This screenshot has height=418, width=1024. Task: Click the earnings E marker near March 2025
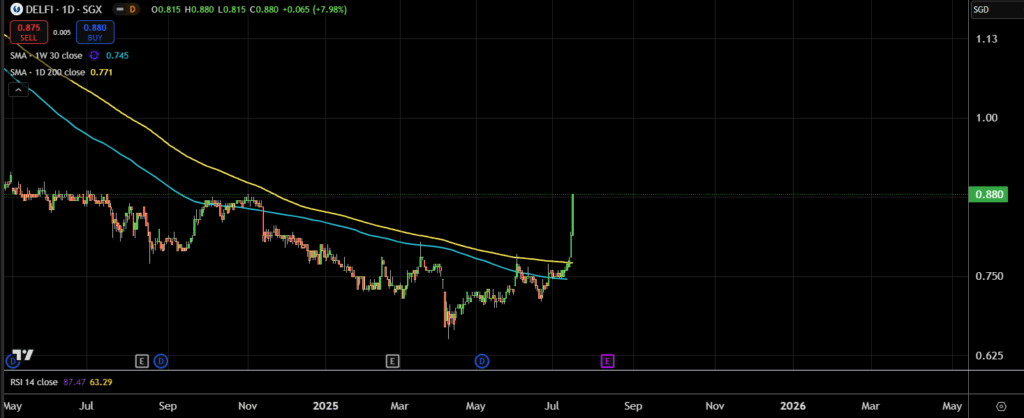click(392, 359)
